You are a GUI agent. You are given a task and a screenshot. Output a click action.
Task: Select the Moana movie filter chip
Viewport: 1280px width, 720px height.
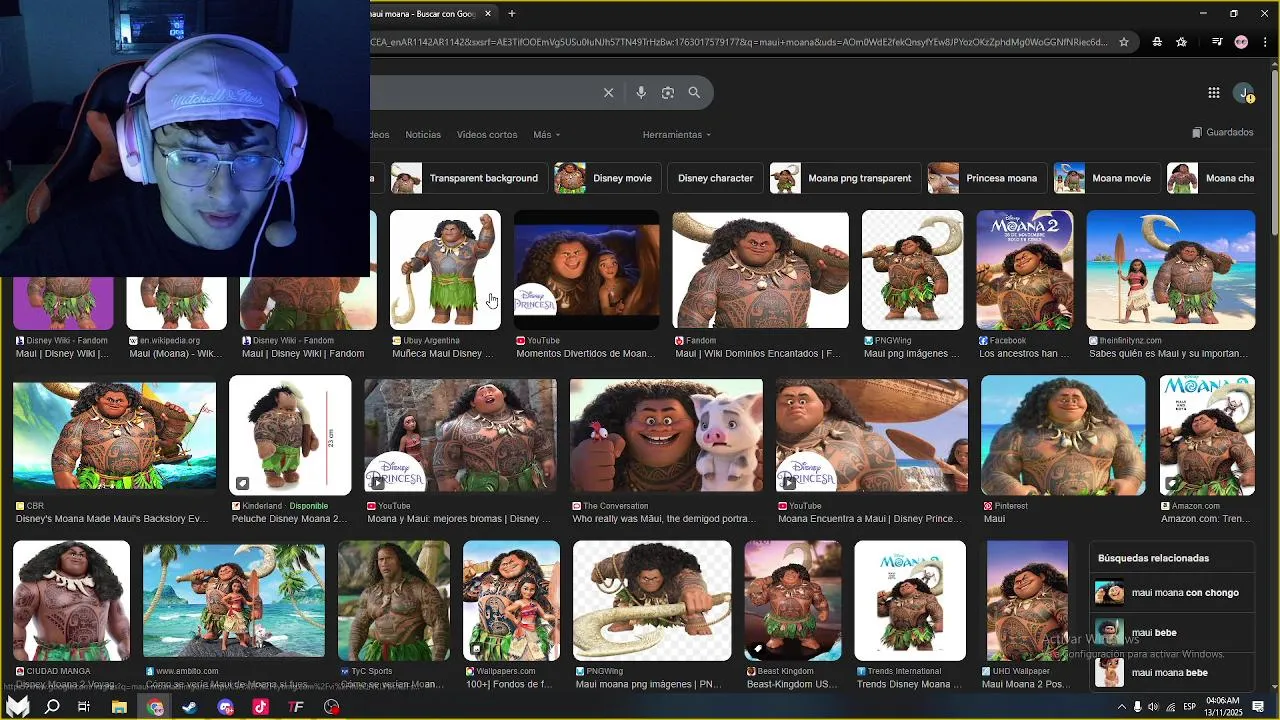(1107, 178)
